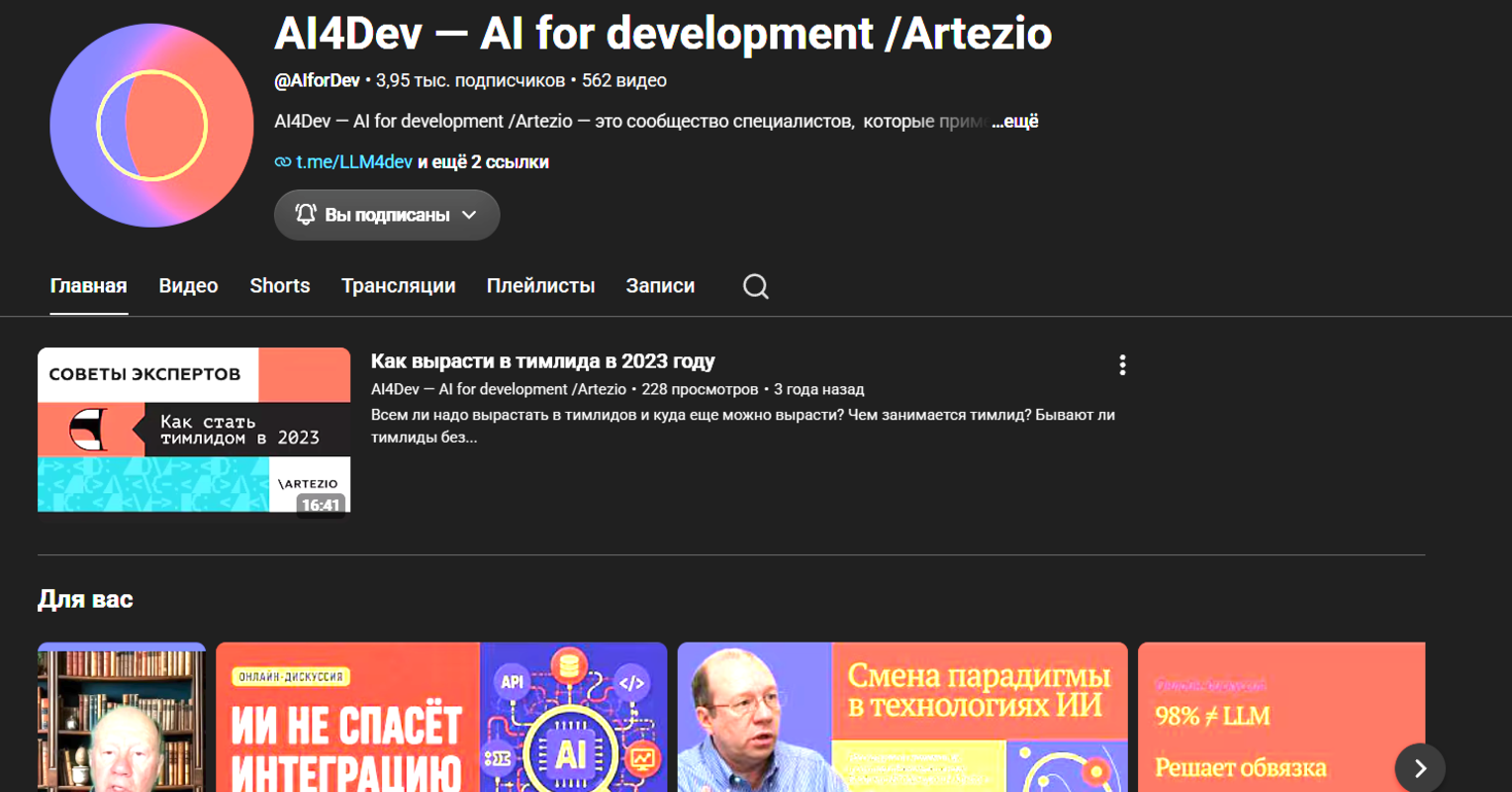Click the AI4Dev — AI for development /Artezio title
This screenshot has height=792, width=1512.
click(663, 34)
